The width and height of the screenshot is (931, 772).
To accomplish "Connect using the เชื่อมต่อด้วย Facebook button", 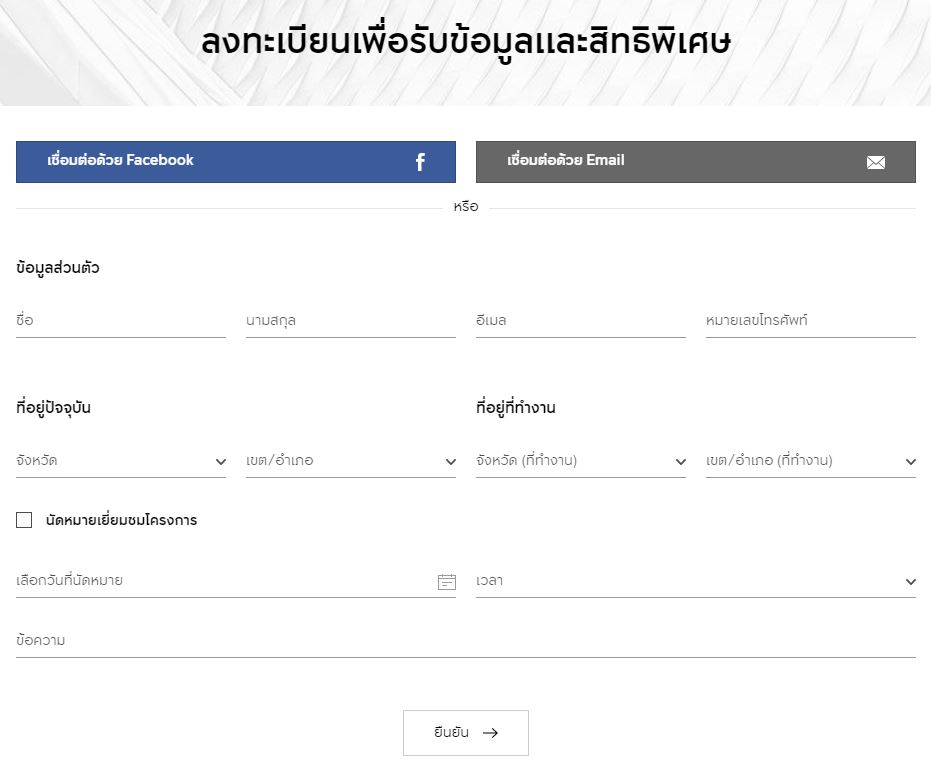I will pyautogui.click(x=236, y=162).
